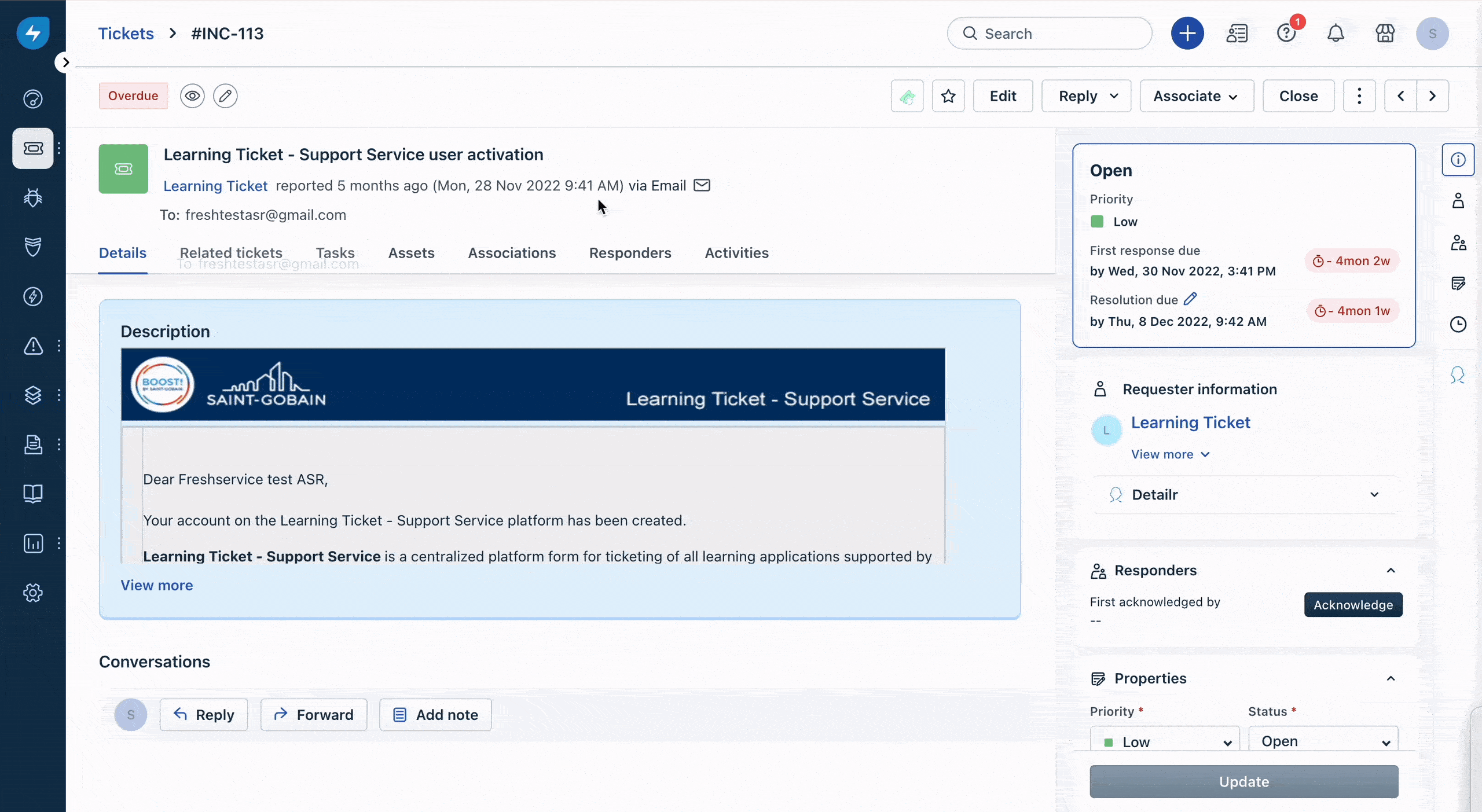
Task: Click the blue plus create-new button
Action: point(1187,34)
